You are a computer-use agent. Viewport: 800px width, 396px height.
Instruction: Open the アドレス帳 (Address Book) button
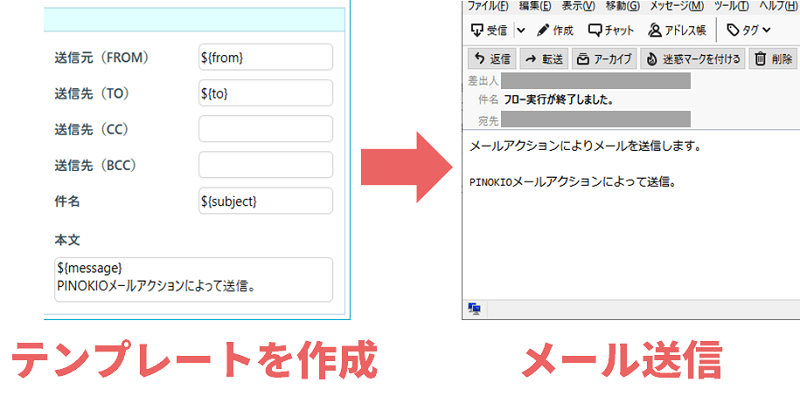coord(677,31)
